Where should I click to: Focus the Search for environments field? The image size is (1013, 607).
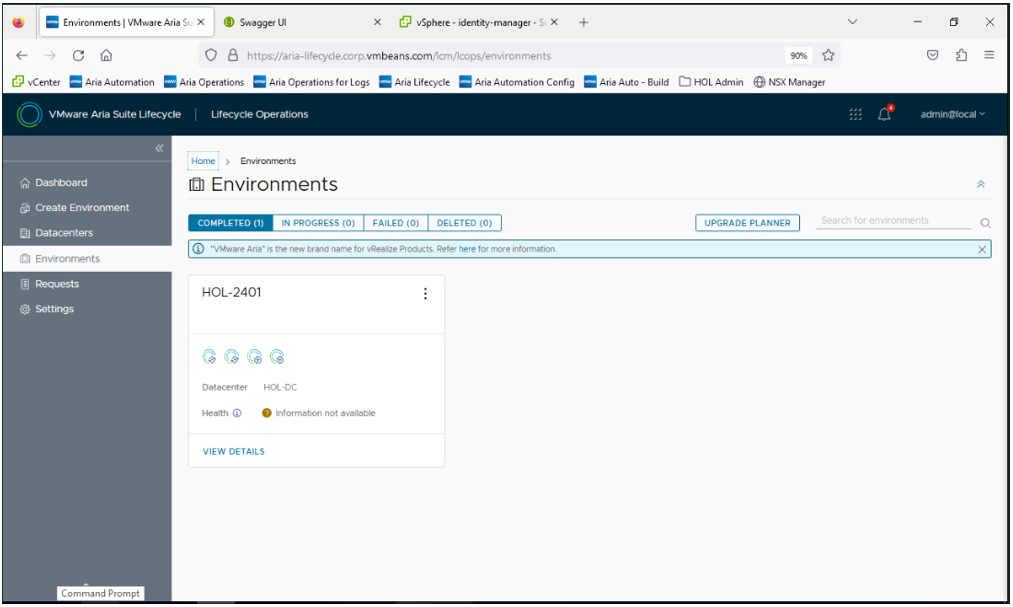pyautogui.click(x=893, y=221)
